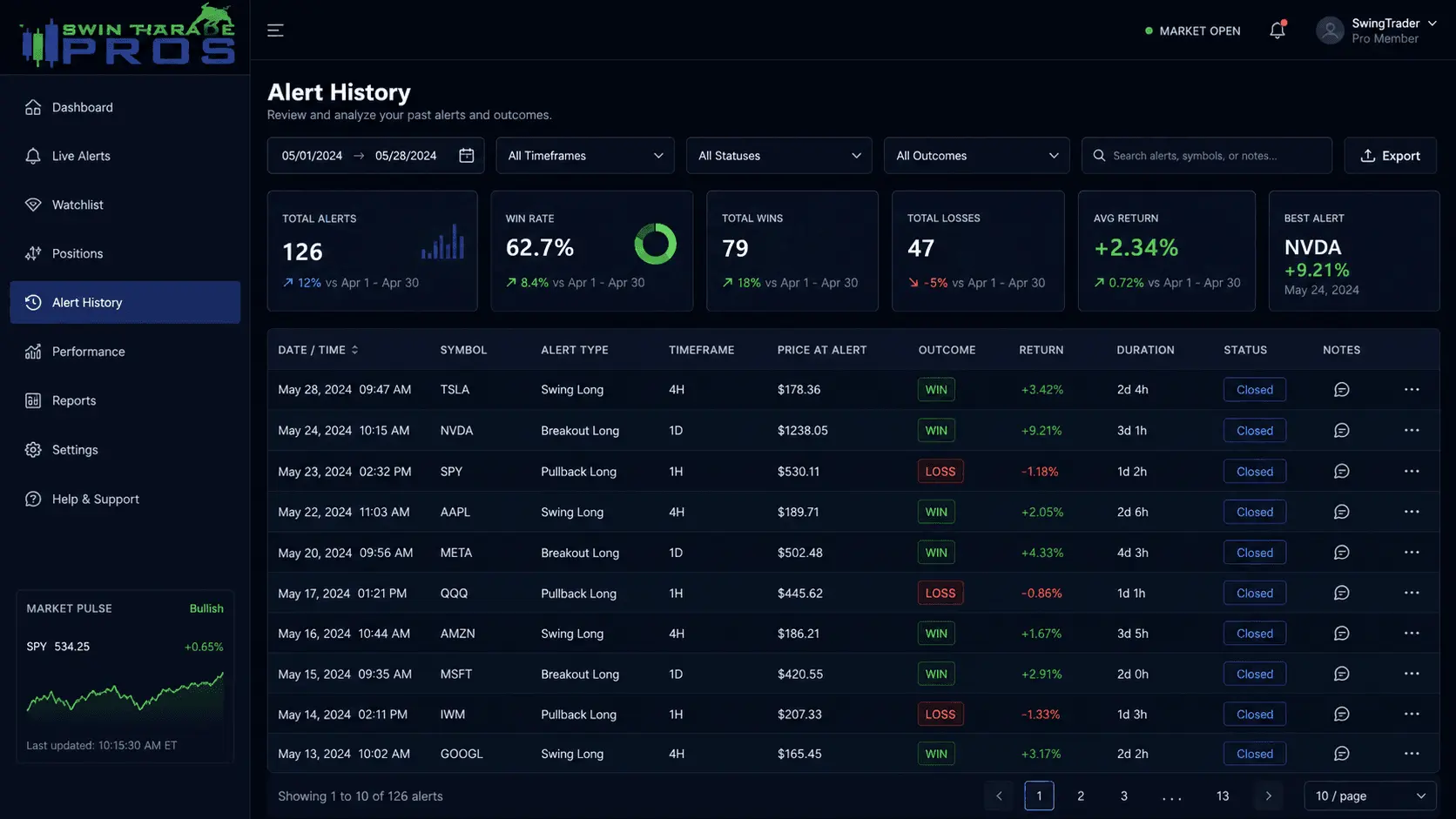Click the Closed status on TSLA row
Image resolution: width=1456 pixels, height=819 pixels.
[x=1255, y=390]
